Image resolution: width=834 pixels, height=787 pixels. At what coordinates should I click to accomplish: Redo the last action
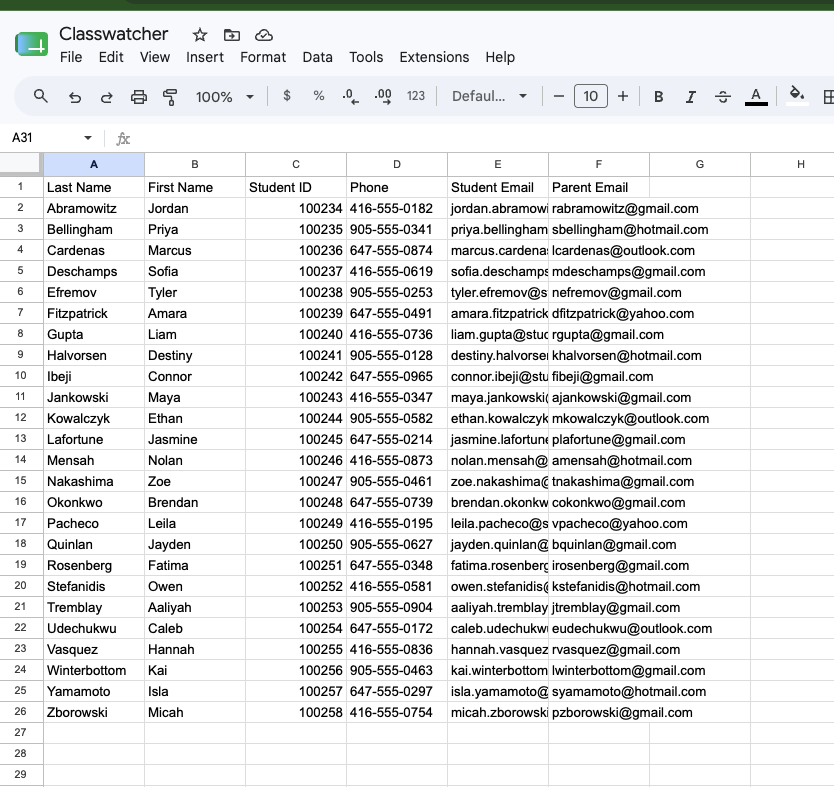pyautogui.click(x=107, y=97)
